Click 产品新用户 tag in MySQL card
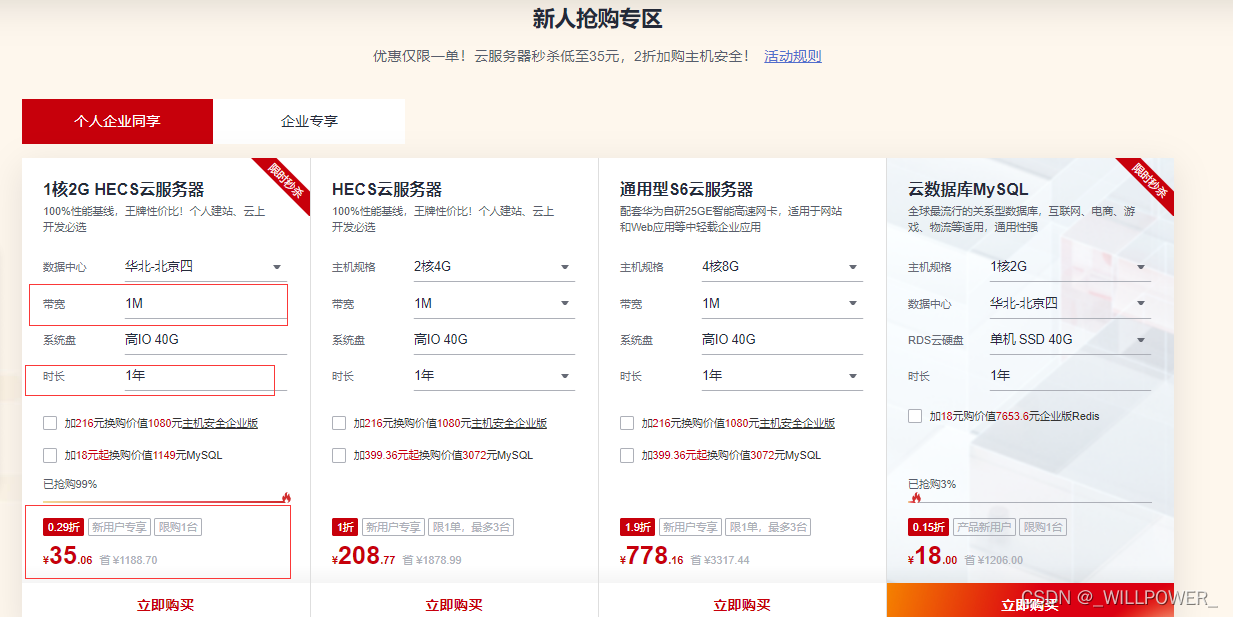1233x617 pixels. click(984, 527)
